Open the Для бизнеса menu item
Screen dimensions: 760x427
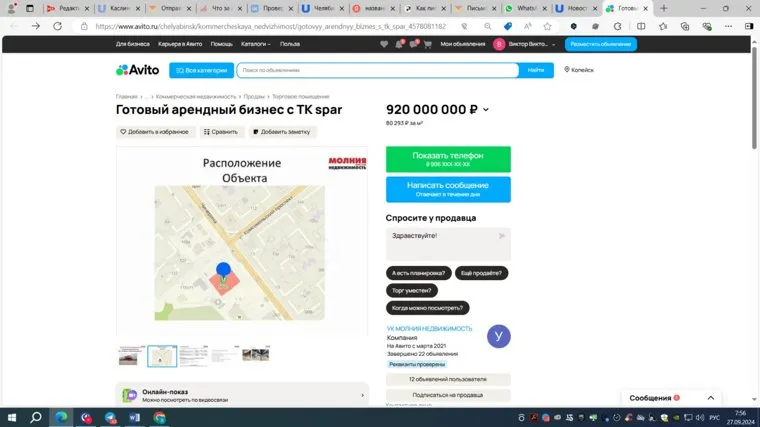132,44
